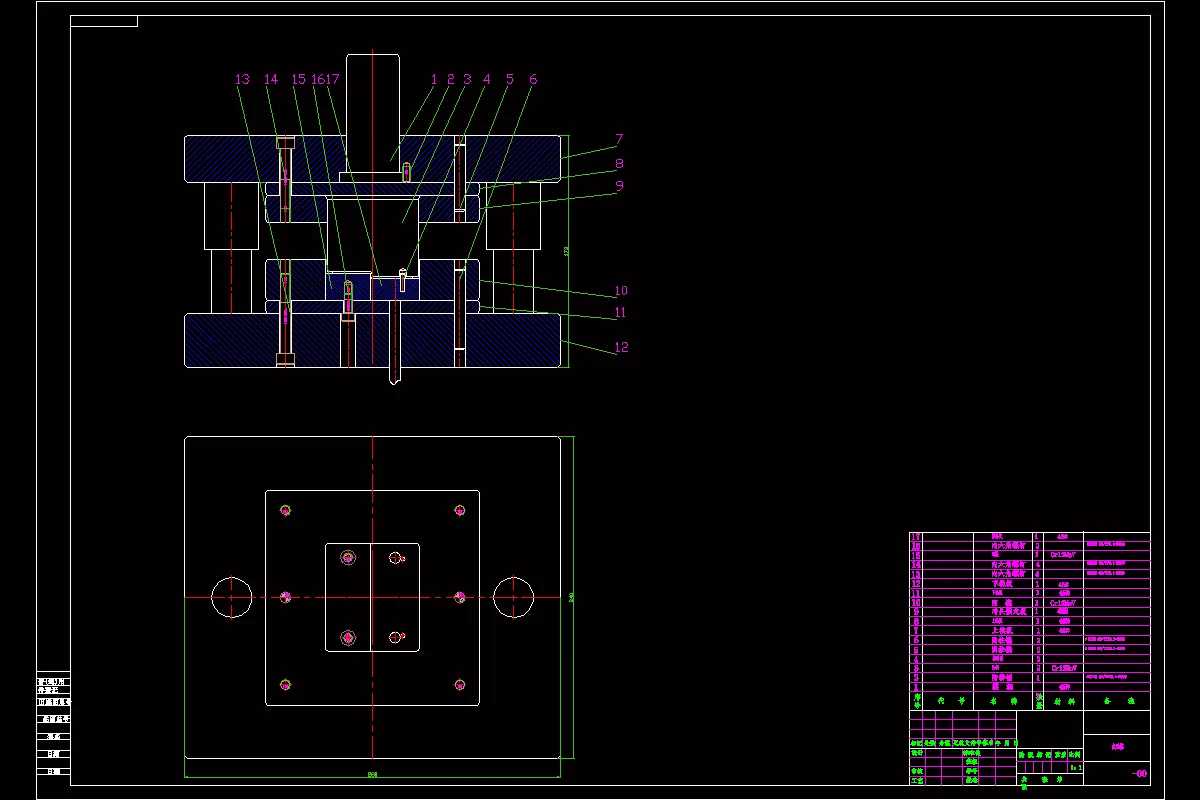Click the 1:1 scale value in title block

pos(1076,767)
